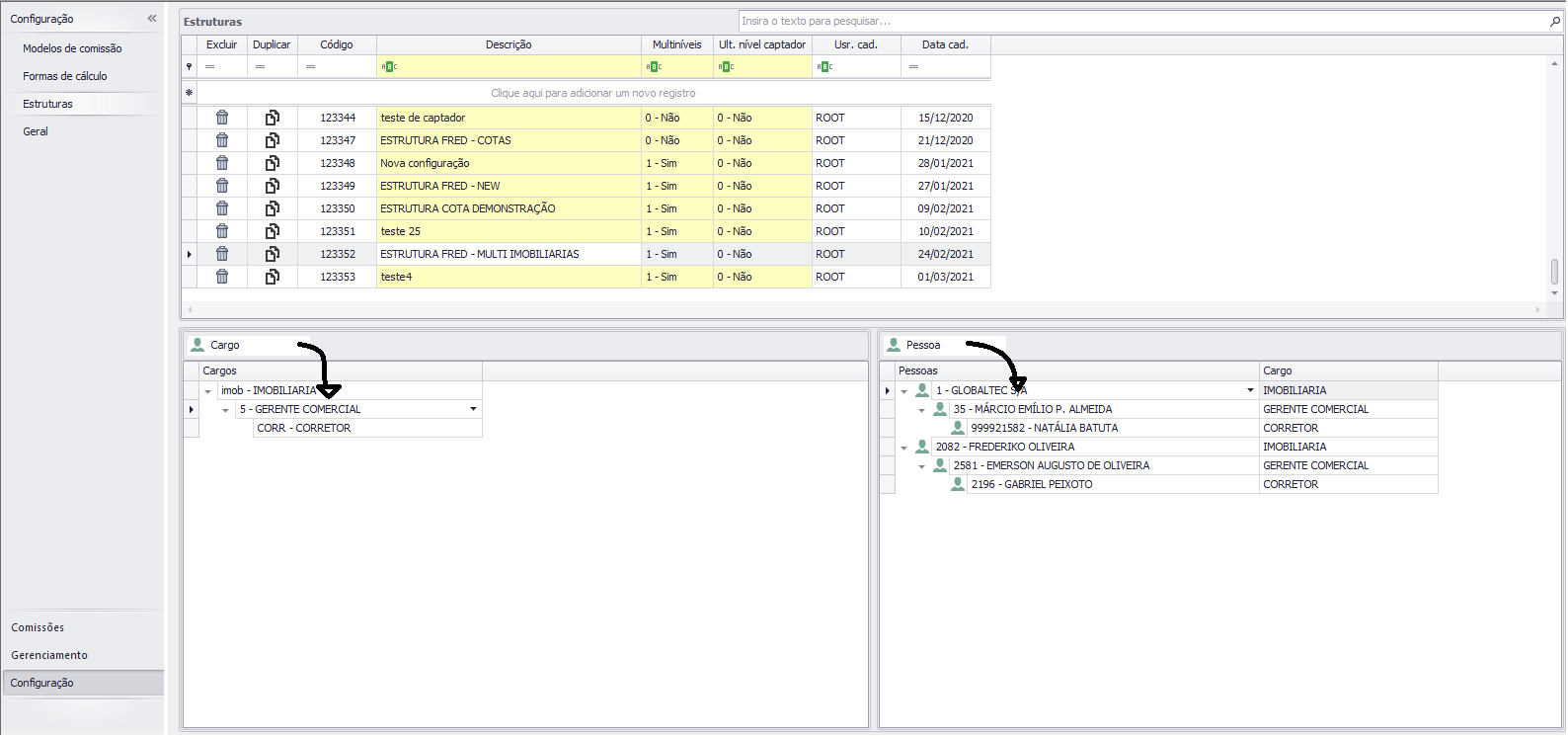1568x739 pixels.
Task: Select 2196 - GABRIEL PEIXOTO row
Action: [x=1113, y=484]
